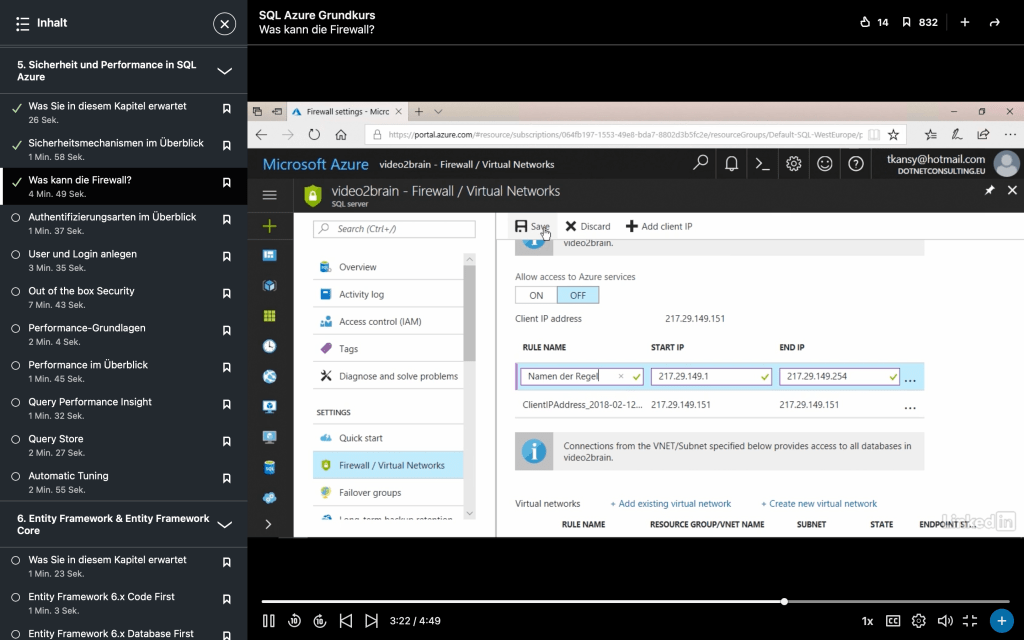The height and width of the screenshot is (640, 1024).
Task: Click the video progress bar handle
Action: pyautogui.click(x=784, y=602)
